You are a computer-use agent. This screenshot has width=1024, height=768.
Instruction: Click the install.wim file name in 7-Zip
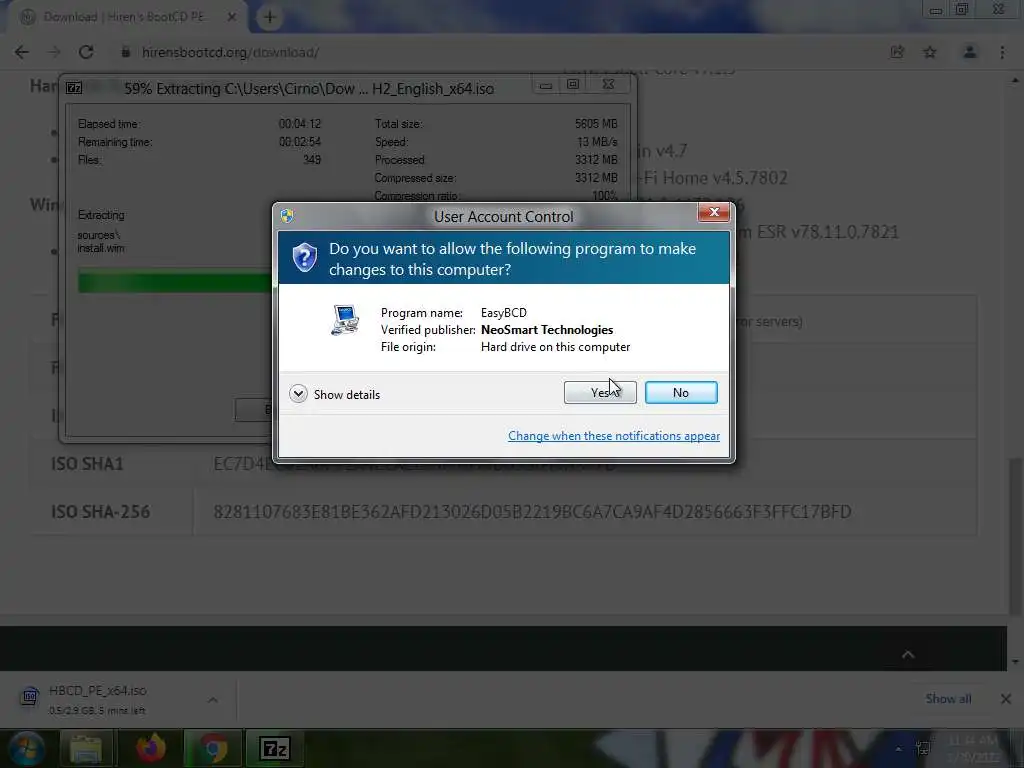(x=101, y=248)
